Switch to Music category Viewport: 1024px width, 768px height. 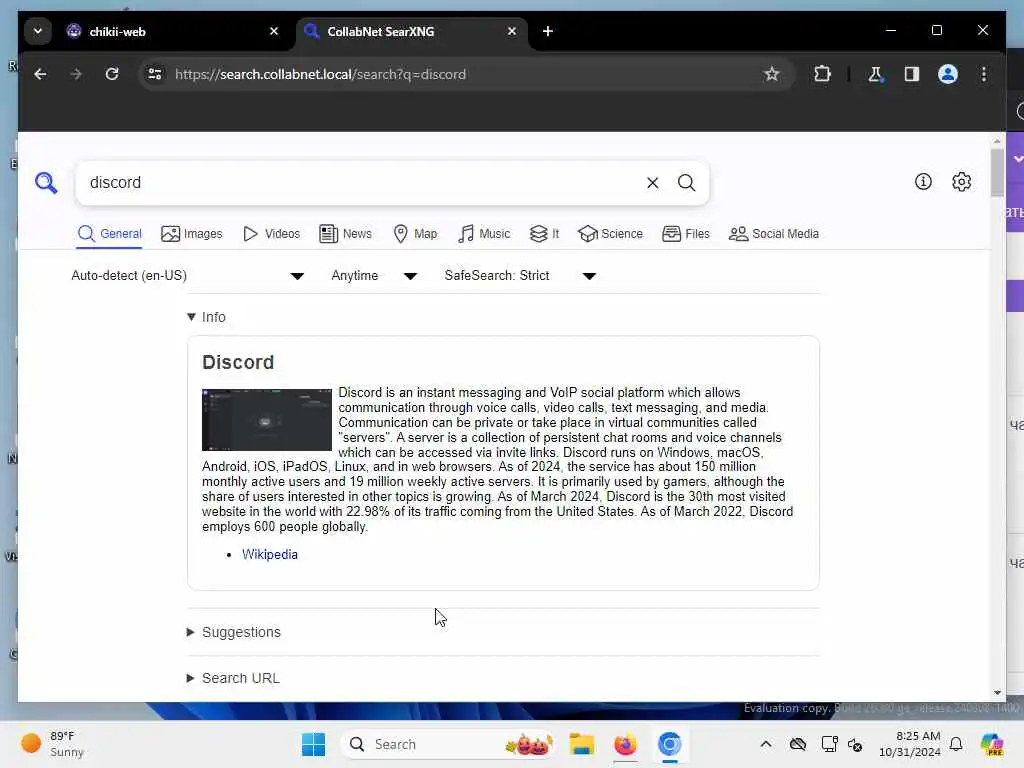pyautogui.click(x=484, y=234)
